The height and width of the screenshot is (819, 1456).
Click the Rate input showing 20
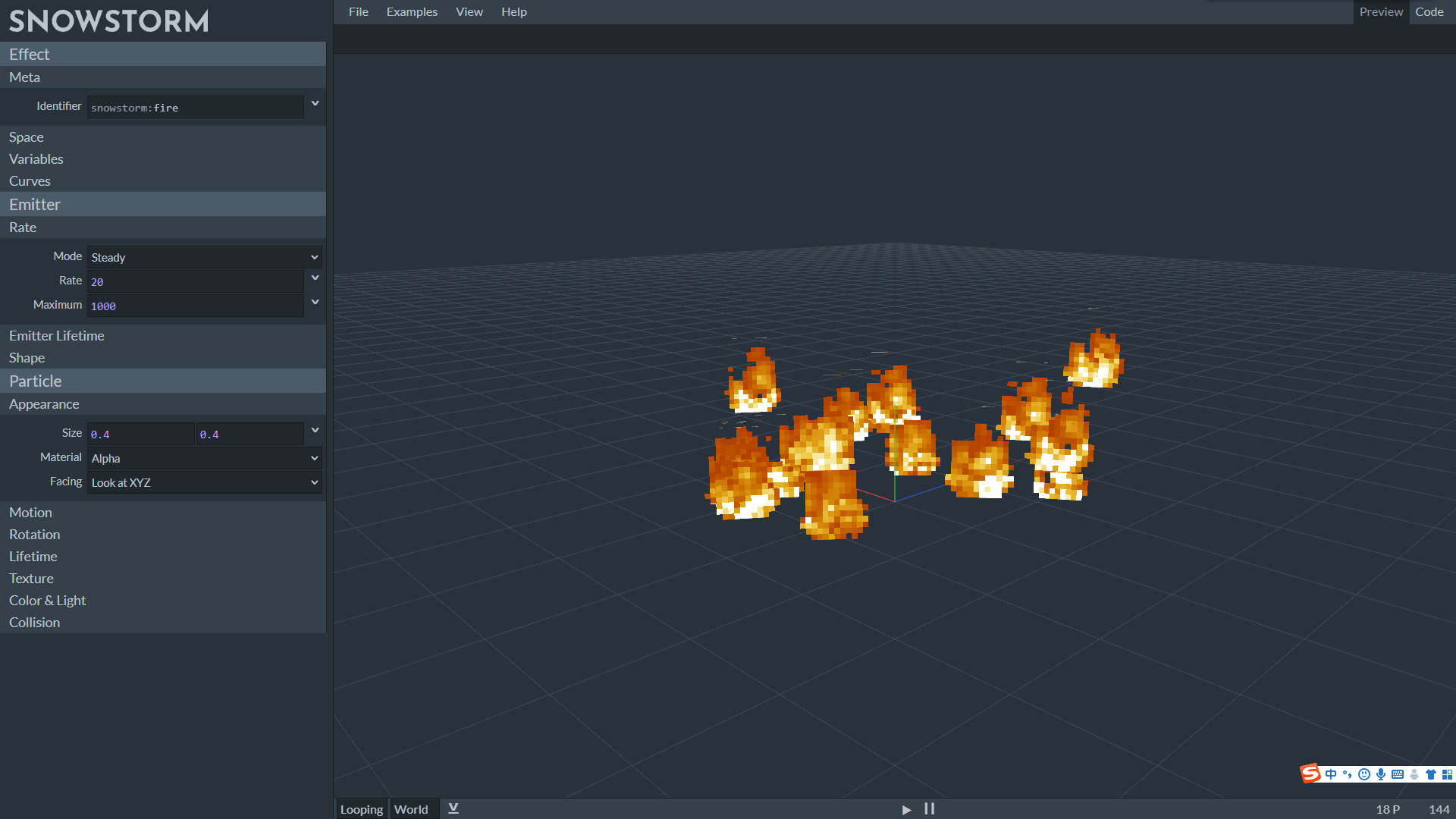196,281
